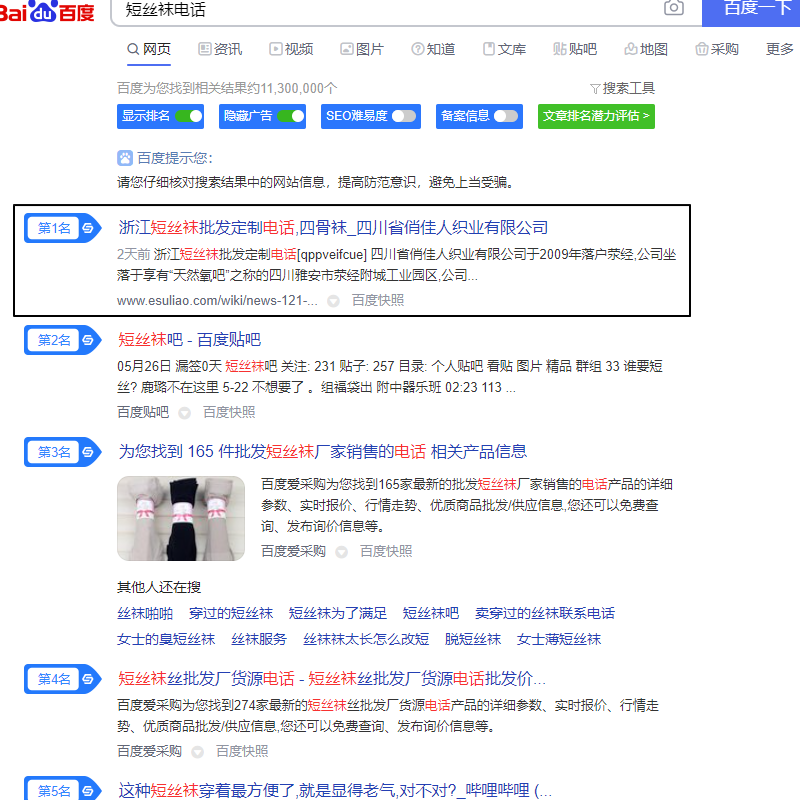
Task: Enable the SEO难易度 switch
Action: coord(404,116)
